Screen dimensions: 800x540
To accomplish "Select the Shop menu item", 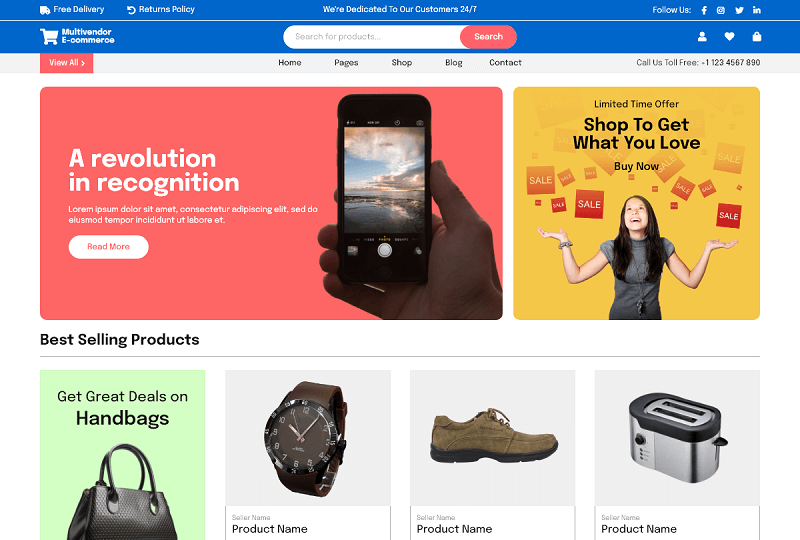I will tap(402, 63).
